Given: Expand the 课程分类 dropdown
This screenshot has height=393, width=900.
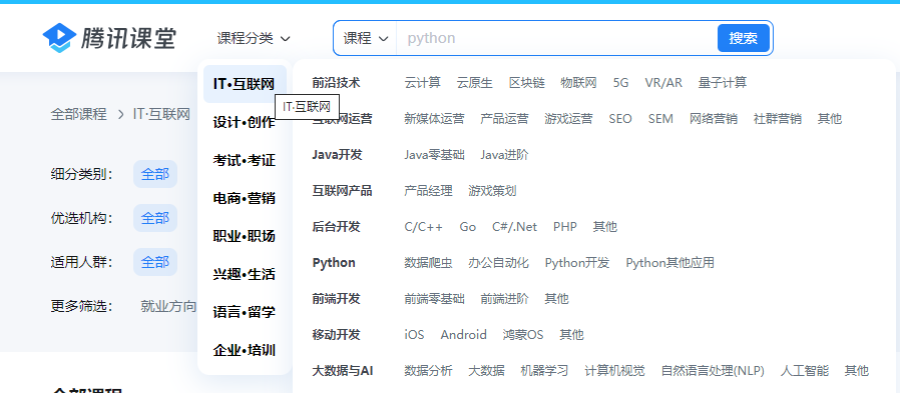Looking at the screenshot, I should point(254,38).
